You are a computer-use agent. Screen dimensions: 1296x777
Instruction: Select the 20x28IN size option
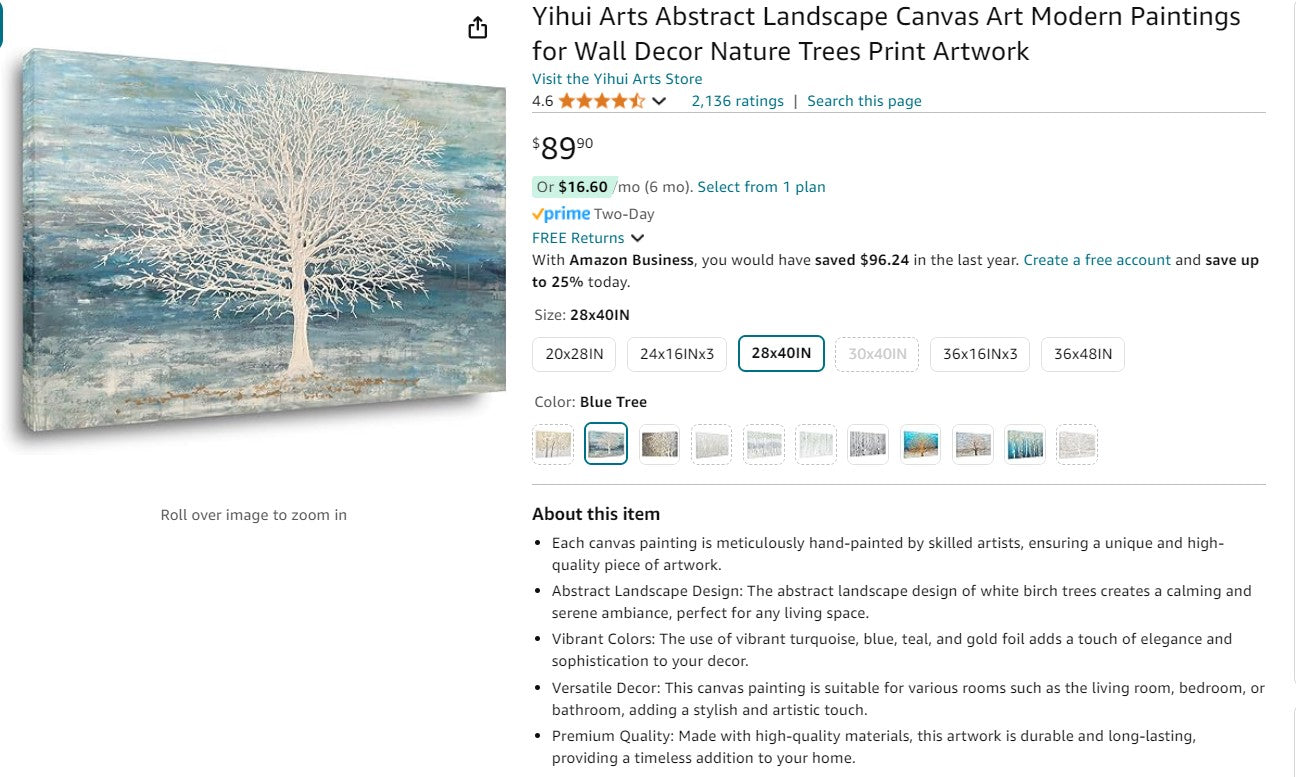(x=573, y=354)
